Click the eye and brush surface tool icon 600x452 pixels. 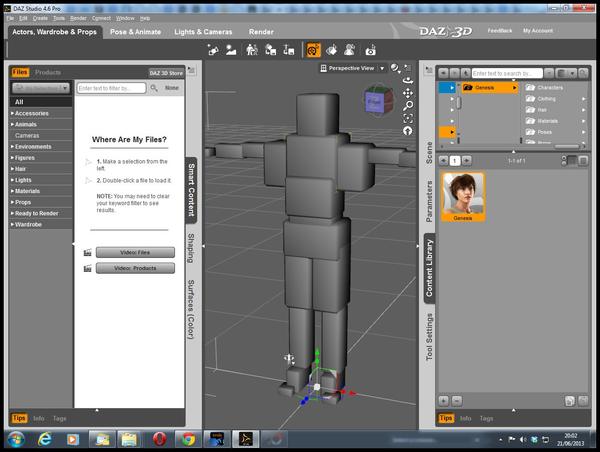click(332, 50)
